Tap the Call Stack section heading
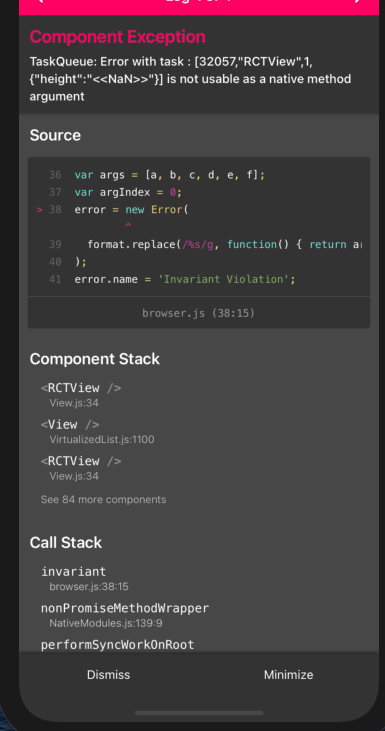385x731 pixels. pos(66,542)
